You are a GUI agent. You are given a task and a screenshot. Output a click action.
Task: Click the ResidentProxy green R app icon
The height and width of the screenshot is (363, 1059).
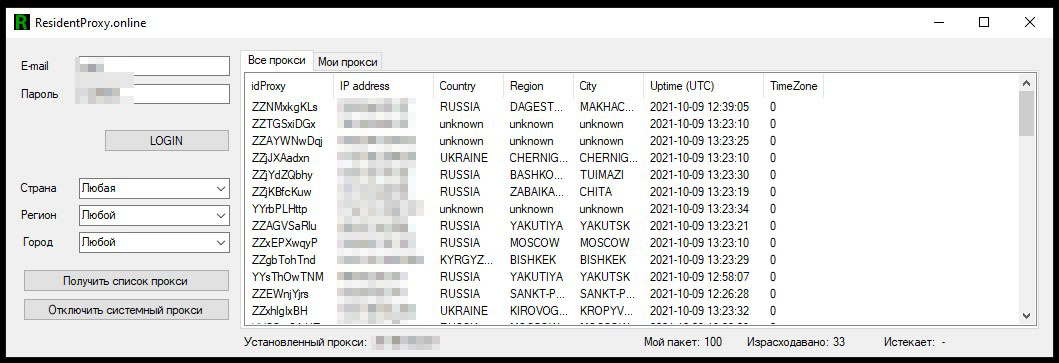22,22
